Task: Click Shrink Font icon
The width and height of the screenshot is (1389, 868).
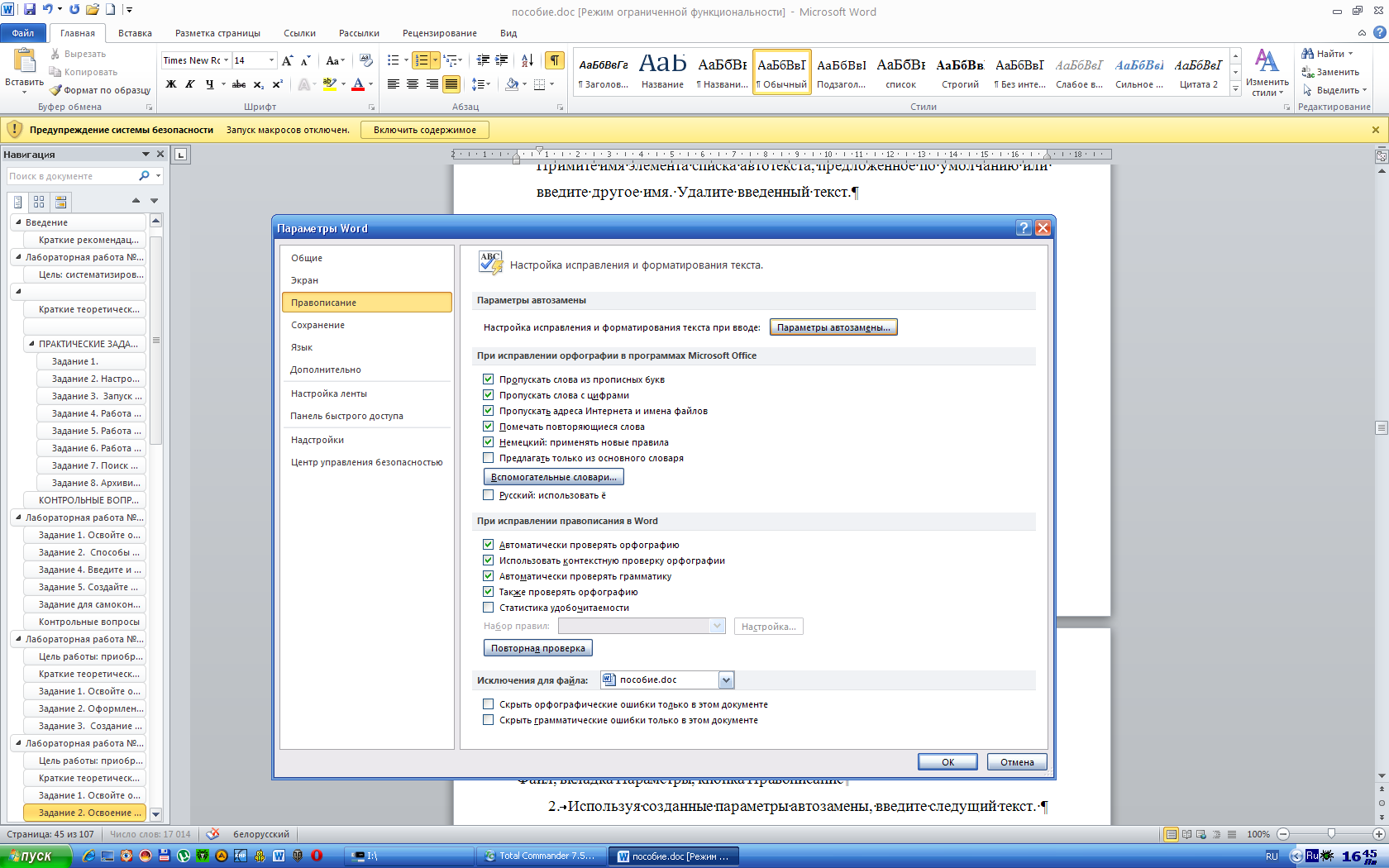Action: 305,60
